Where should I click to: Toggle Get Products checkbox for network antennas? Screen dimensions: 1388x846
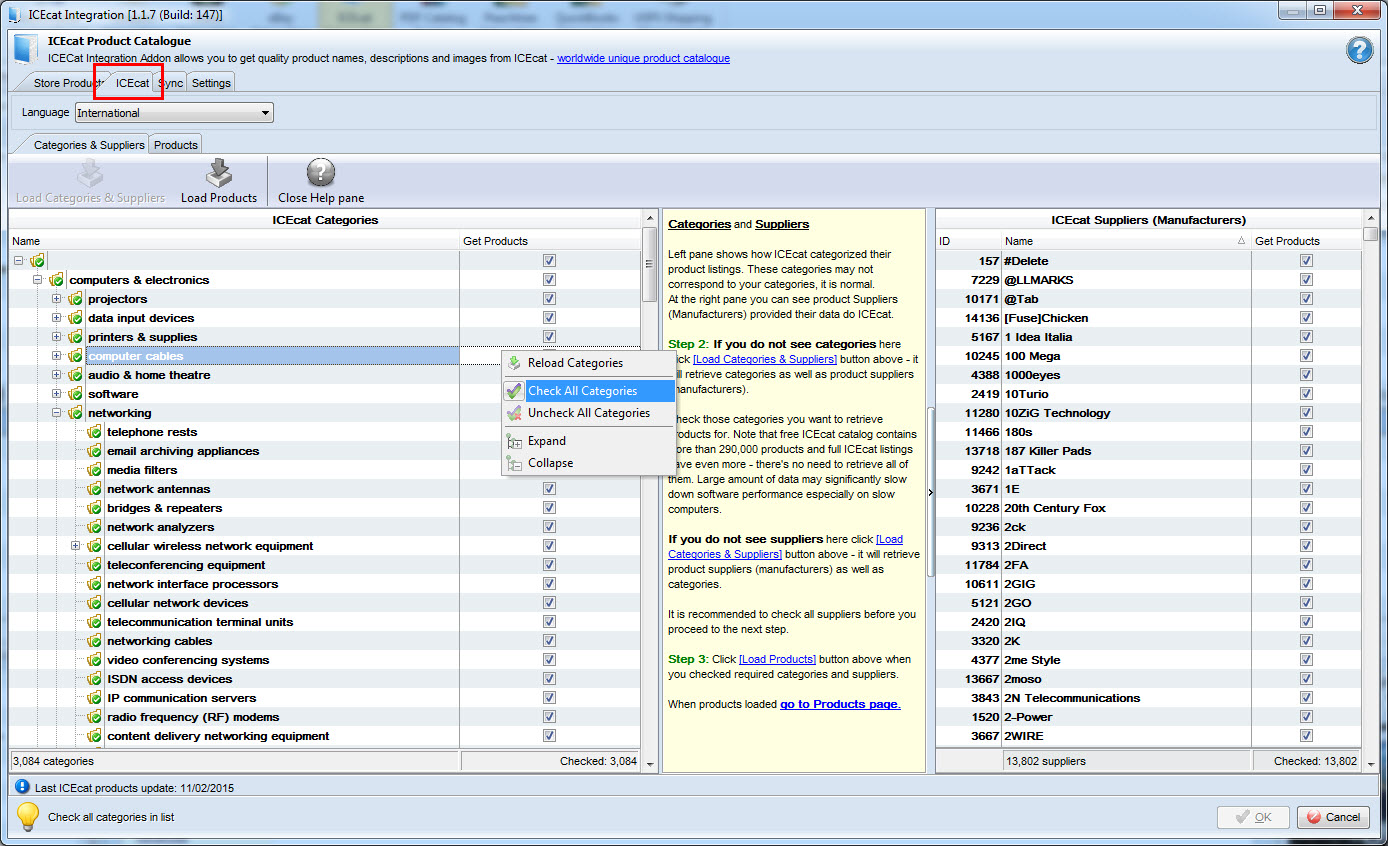pyautogui.click(x=549, y=489)
